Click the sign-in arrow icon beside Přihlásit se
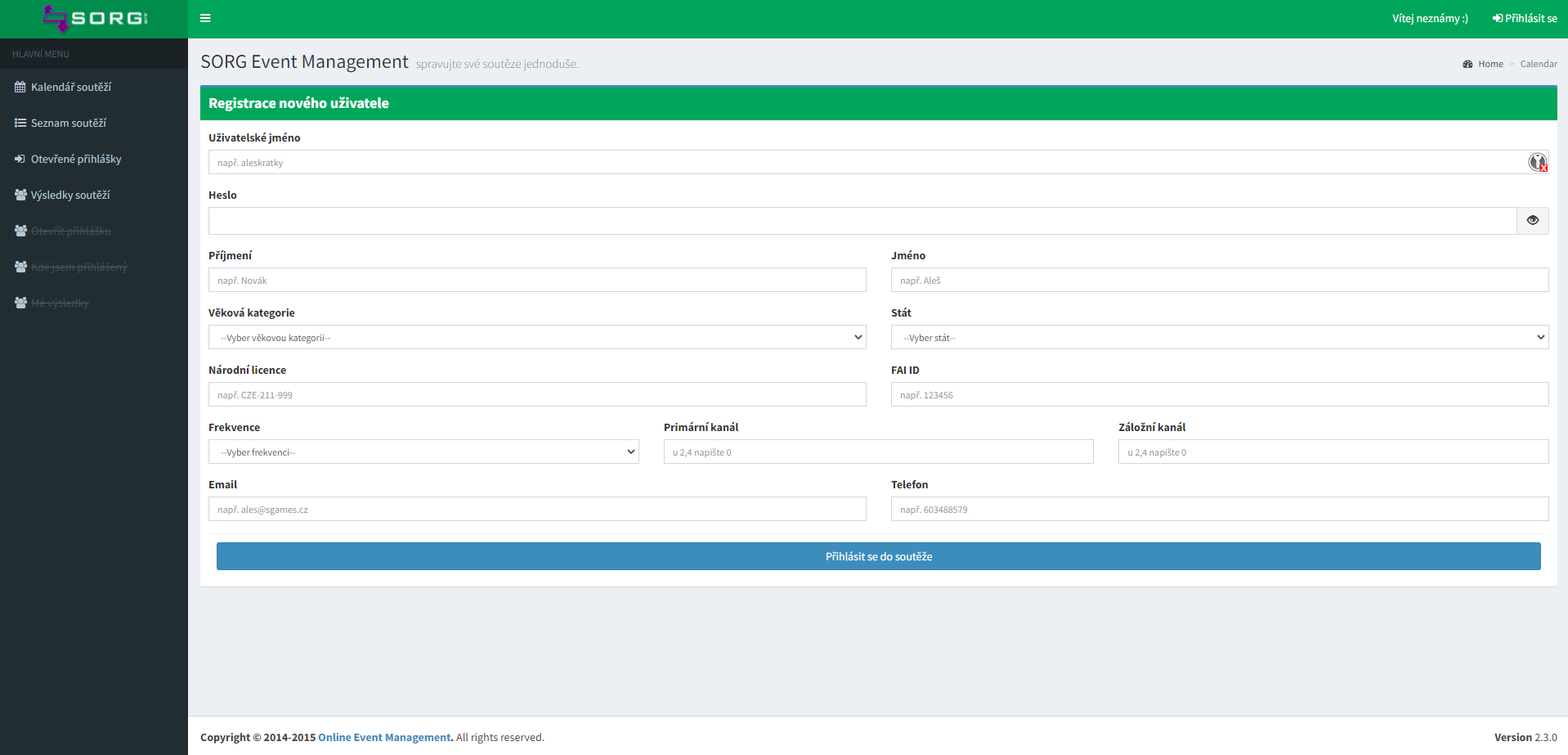The width and height of the screenshot is (1568, 755). [x=1498, y=18]
